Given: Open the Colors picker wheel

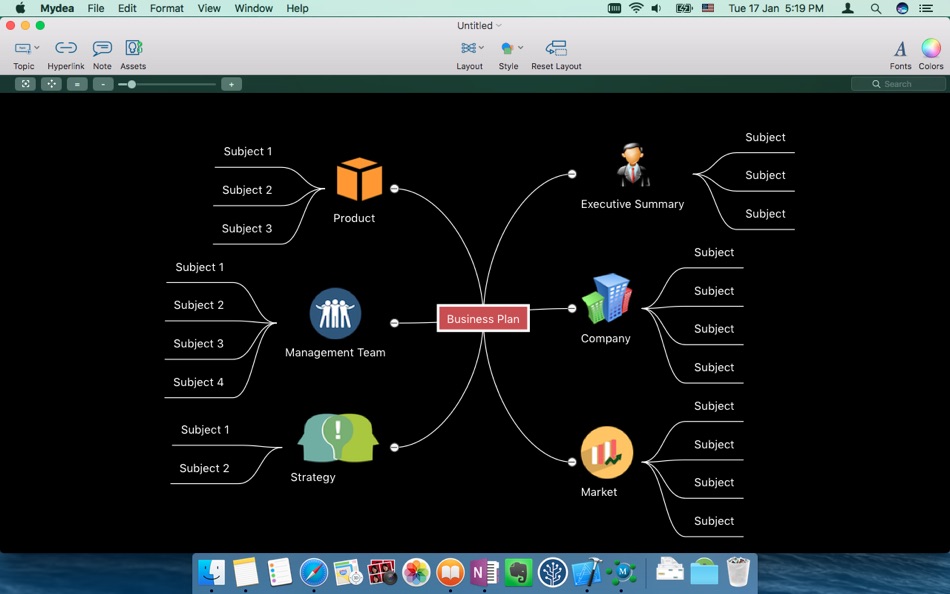Looking at the screenshot, I should click(x=931, y=48).
